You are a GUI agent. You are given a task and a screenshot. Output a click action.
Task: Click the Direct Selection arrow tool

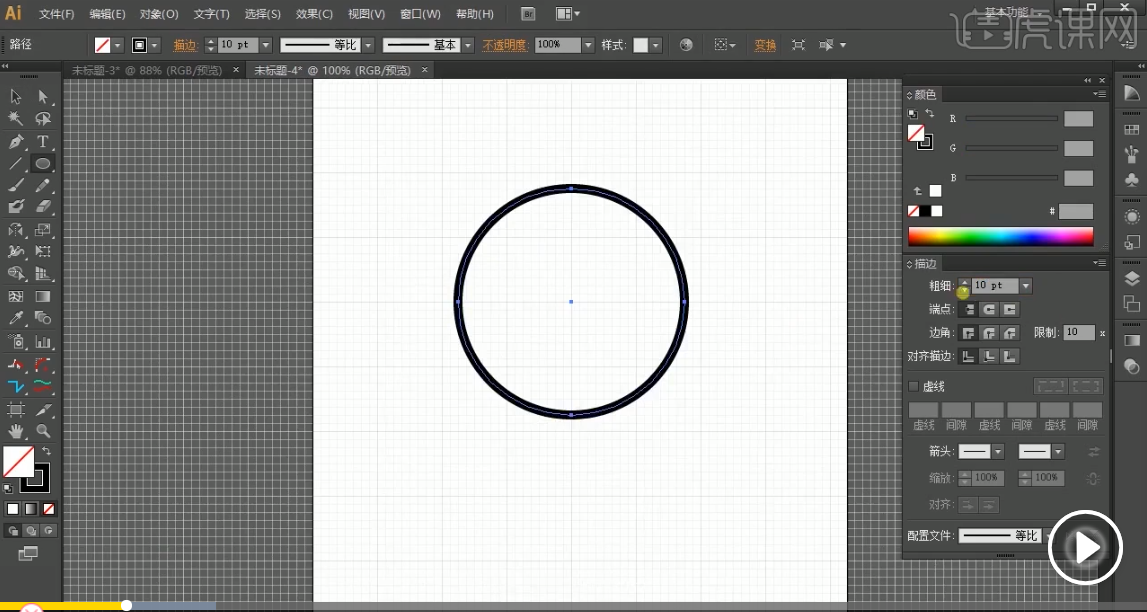pos(43,96)
